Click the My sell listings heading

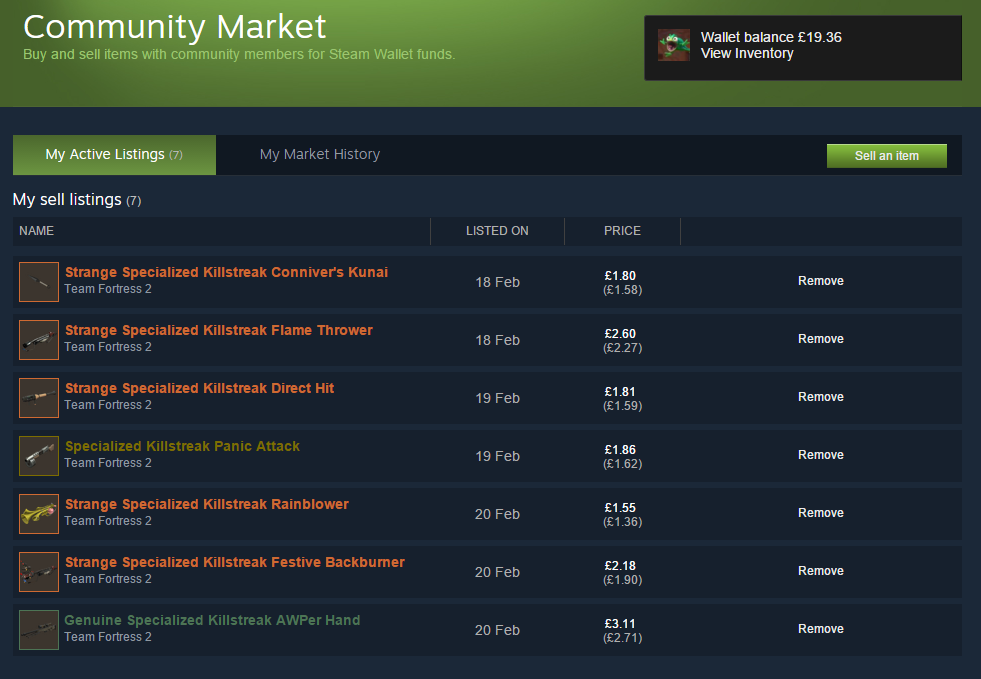[x=67, y=200]
